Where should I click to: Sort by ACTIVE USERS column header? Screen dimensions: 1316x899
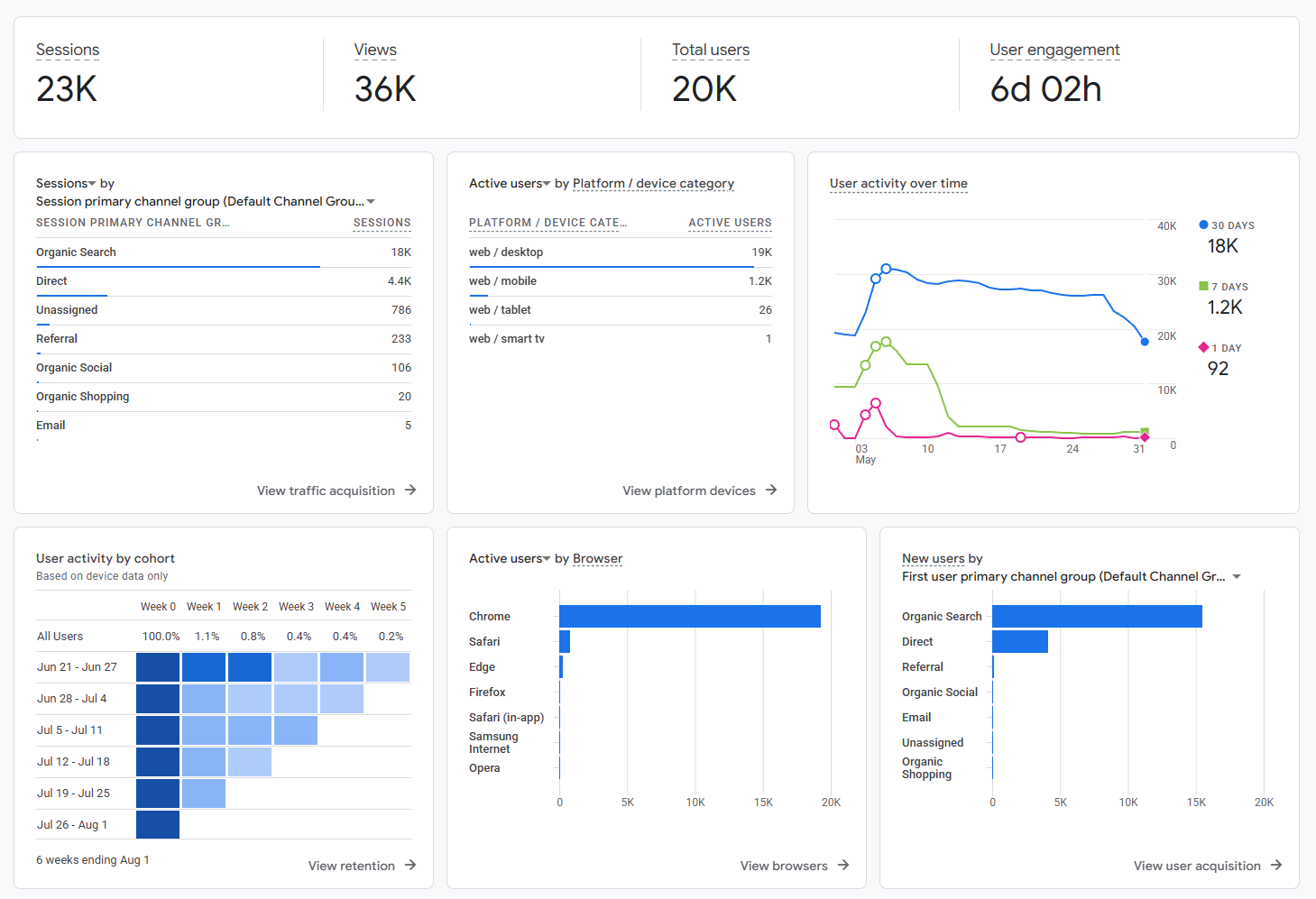pyautogui.click(x=730, y=223)
